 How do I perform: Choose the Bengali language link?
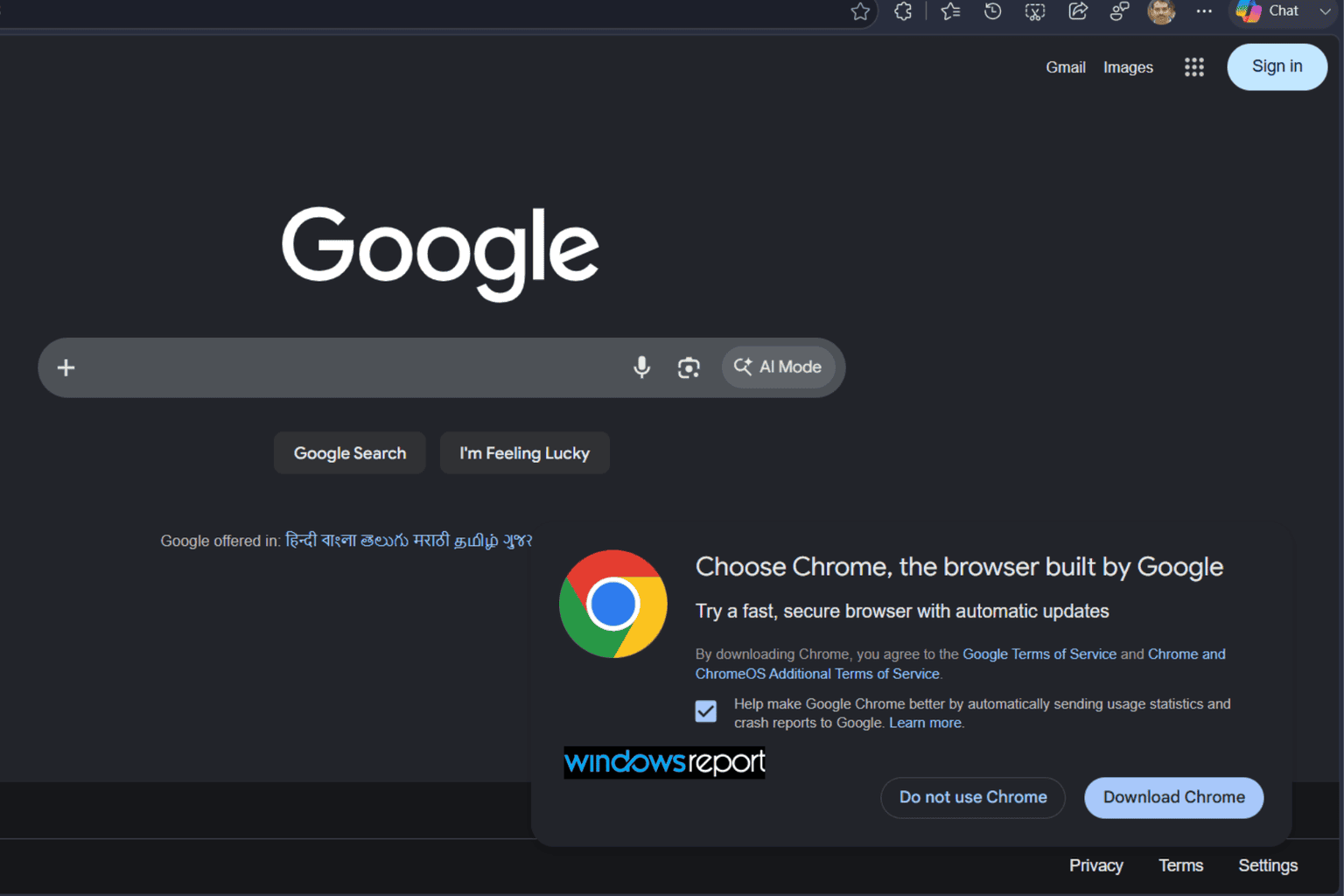point(339,540)
